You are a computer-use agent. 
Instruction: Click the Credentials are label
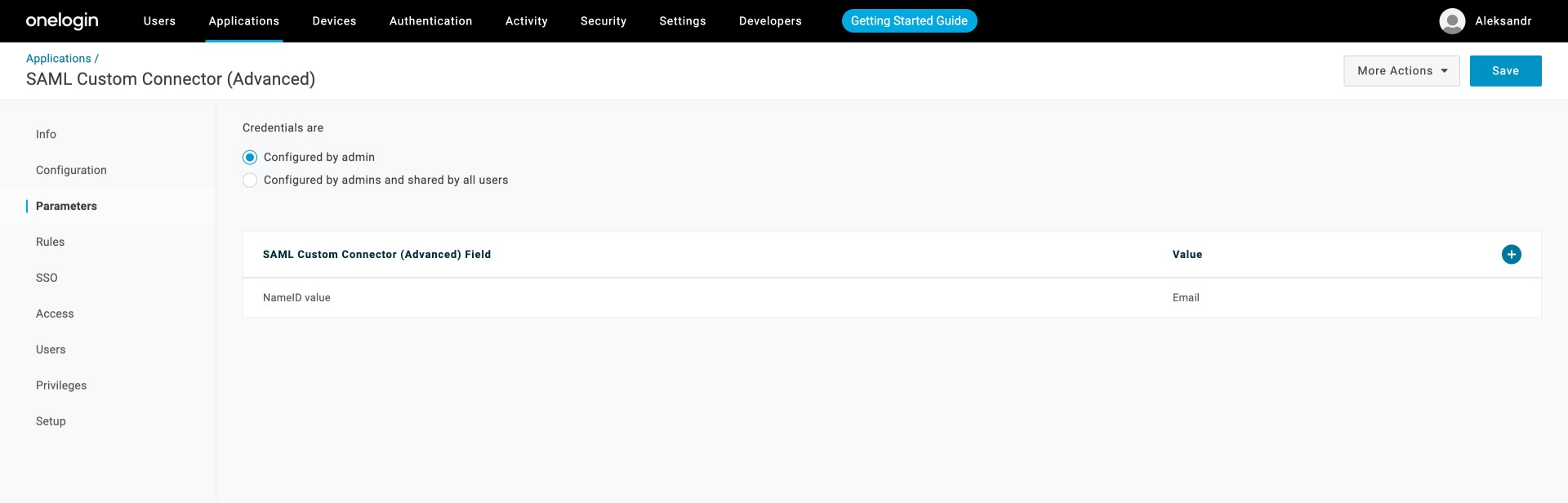pos(283,128)
